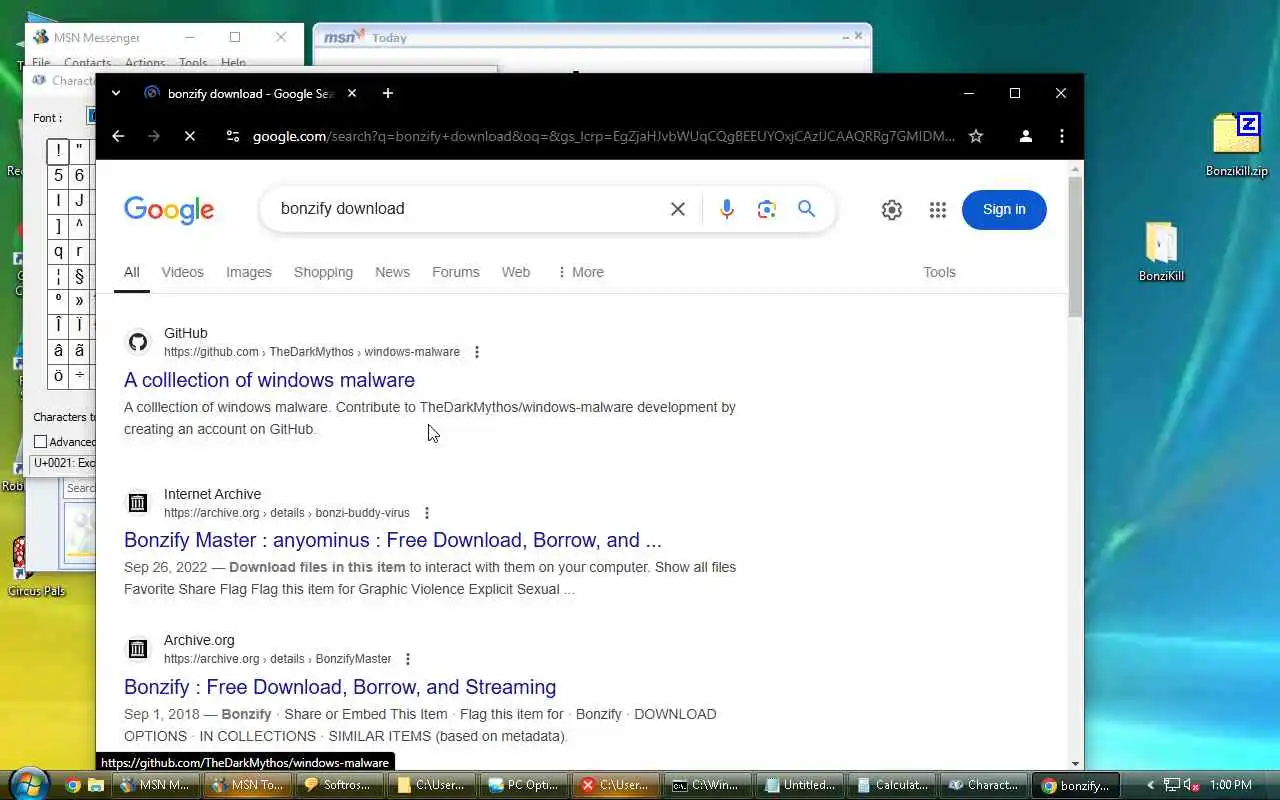Select the exclamation mark character in Character Map

(58, 151)
